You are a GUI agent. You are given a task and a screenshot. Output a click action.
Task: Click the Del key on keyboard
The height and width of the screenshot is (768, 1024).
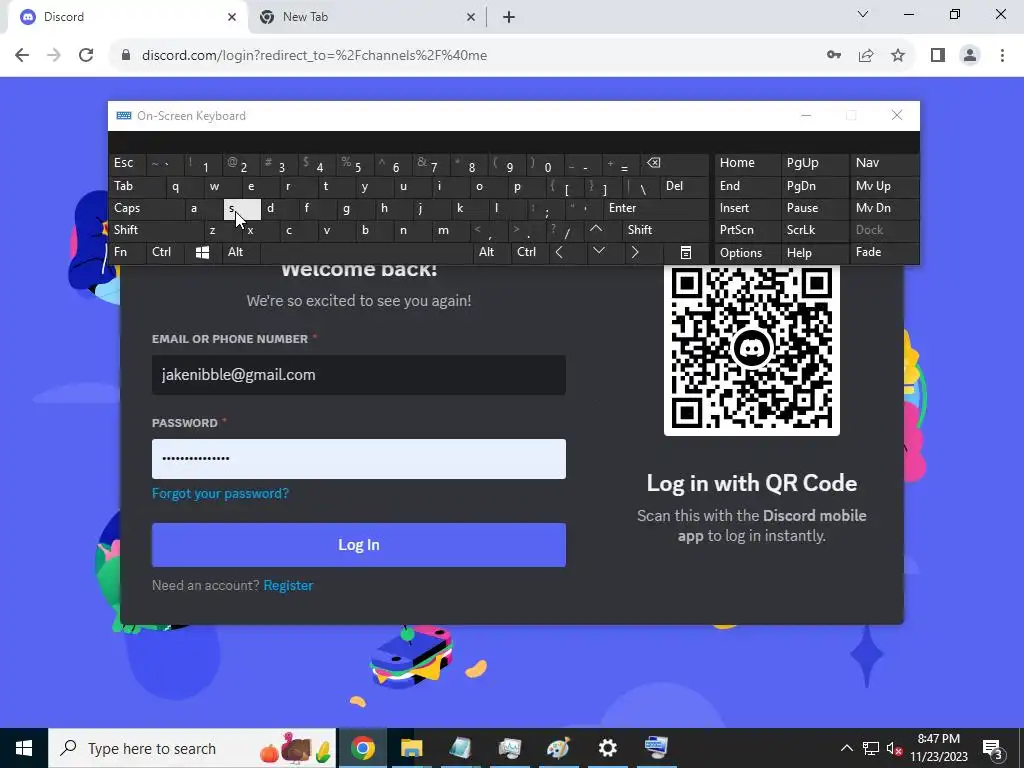(684, 186)
